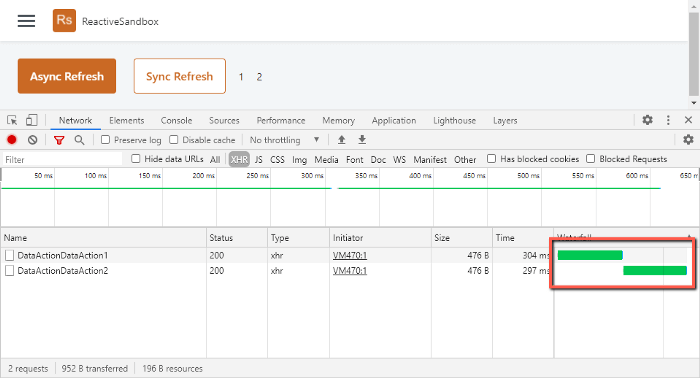The image size is (700, 378).
Task: Toggle the device toolbar icon
Action: pyautogui.click(x=31, y=120)
